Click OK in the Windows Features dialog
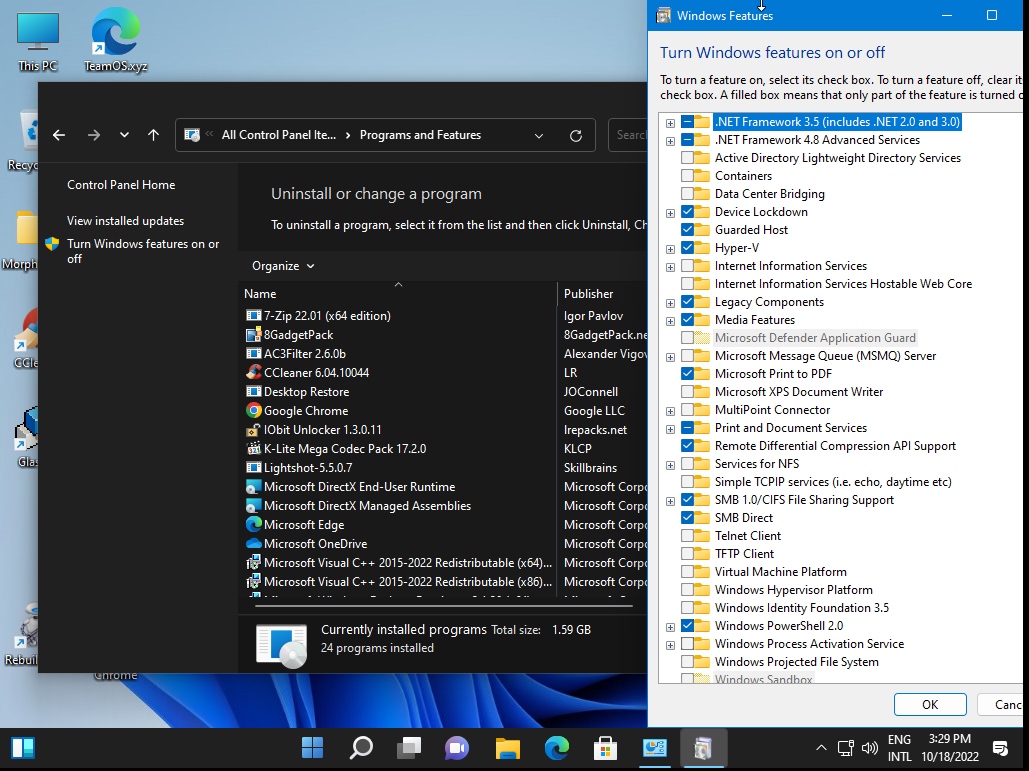 click(x=929, y=704)
